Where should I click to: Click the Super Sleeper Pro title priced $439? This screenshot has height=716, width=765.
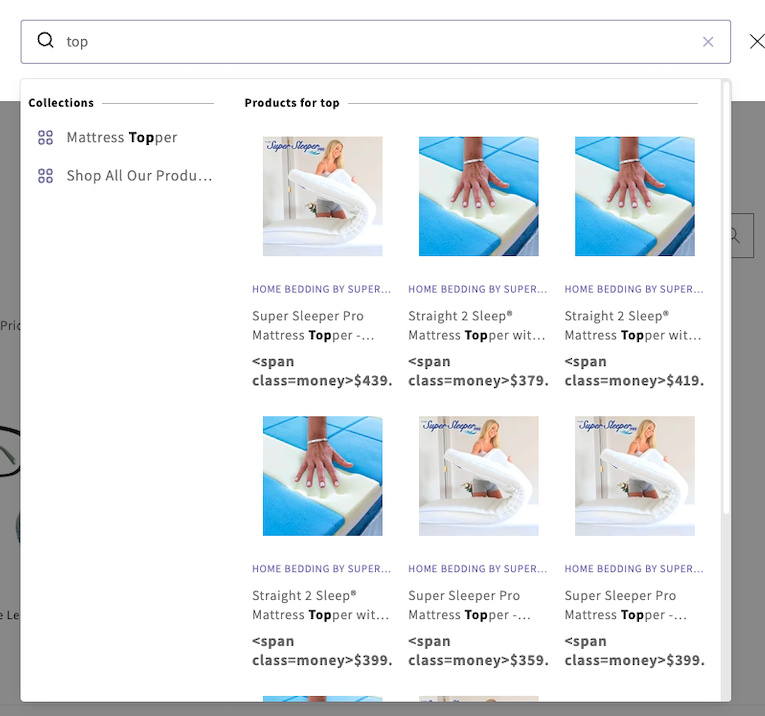pyautogui.click(x=313, y=326)
